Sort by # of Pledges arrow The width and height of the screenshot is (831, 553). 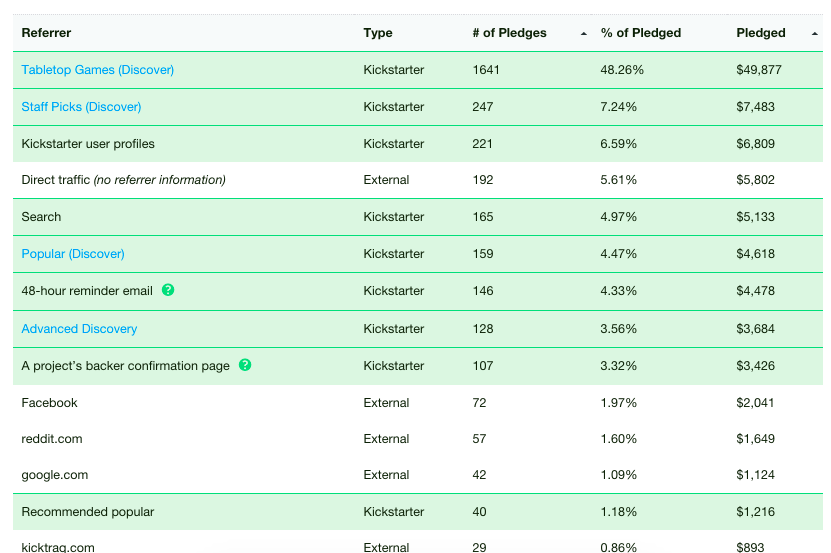584,33
